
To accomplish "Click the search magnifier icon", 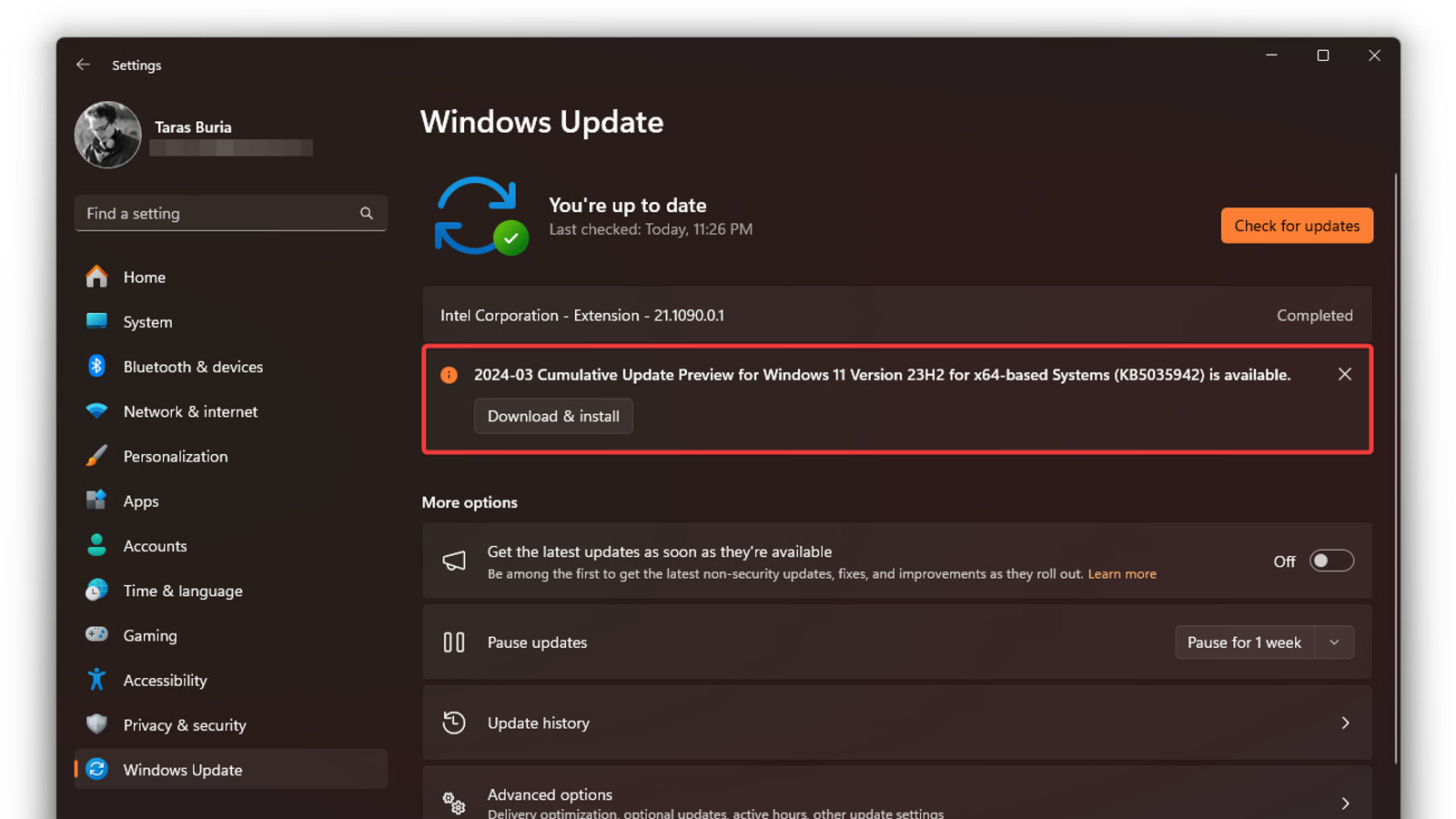I will (x=366, y=214).
